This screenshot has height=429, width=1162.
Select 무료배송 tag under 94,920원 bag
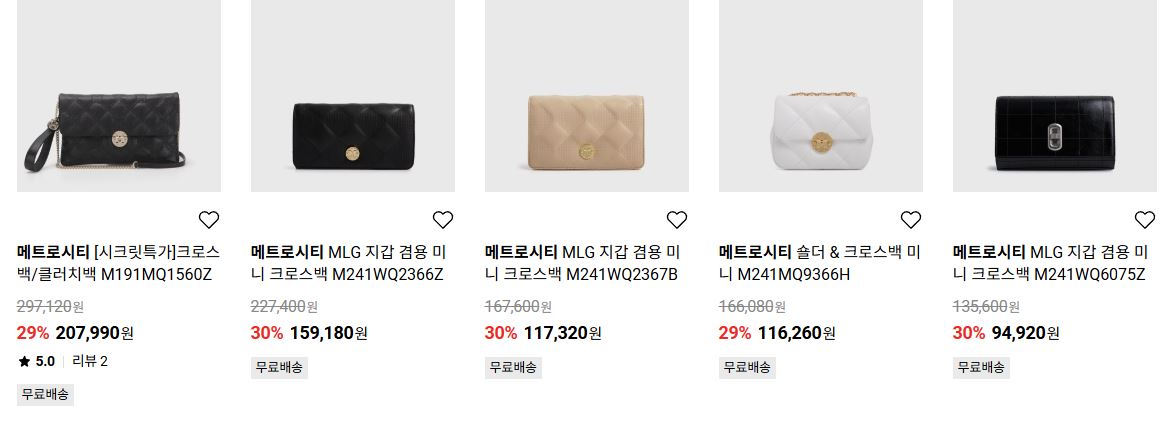[982, 368]
